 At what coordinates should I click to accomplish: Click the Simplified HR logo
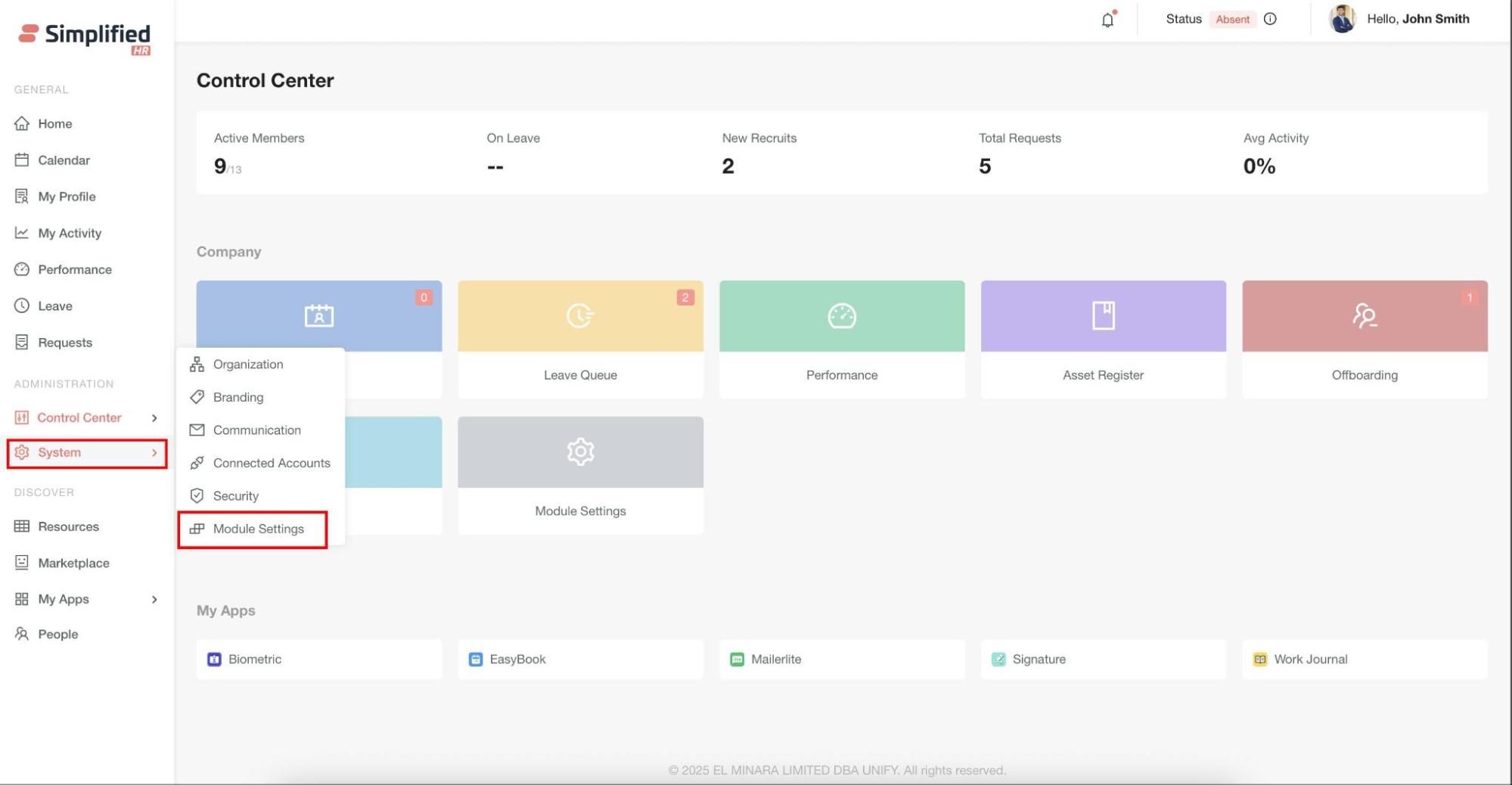tap(85, 38)
